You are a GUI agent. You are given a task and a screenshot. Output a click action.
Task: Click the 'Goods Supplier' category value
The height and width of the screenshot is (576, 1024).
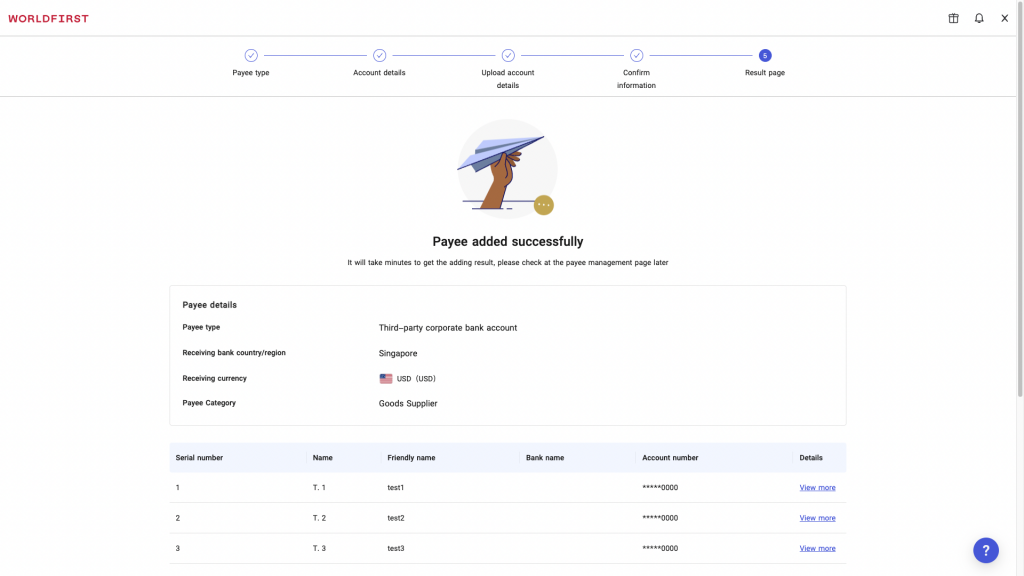tap(408, 404)
